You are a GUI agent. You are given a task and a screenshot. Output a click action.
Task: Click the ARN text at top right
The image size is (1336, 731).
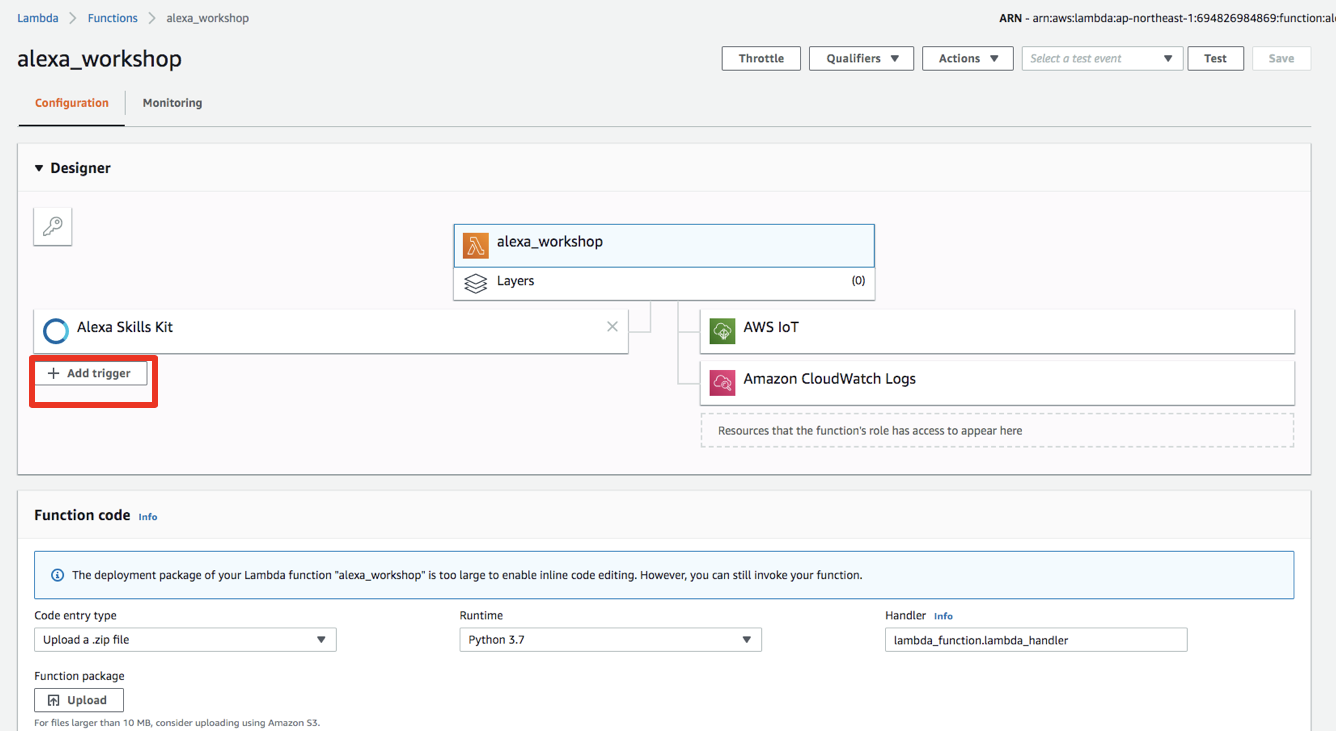pyautogui.click(x=1167, y=18)
